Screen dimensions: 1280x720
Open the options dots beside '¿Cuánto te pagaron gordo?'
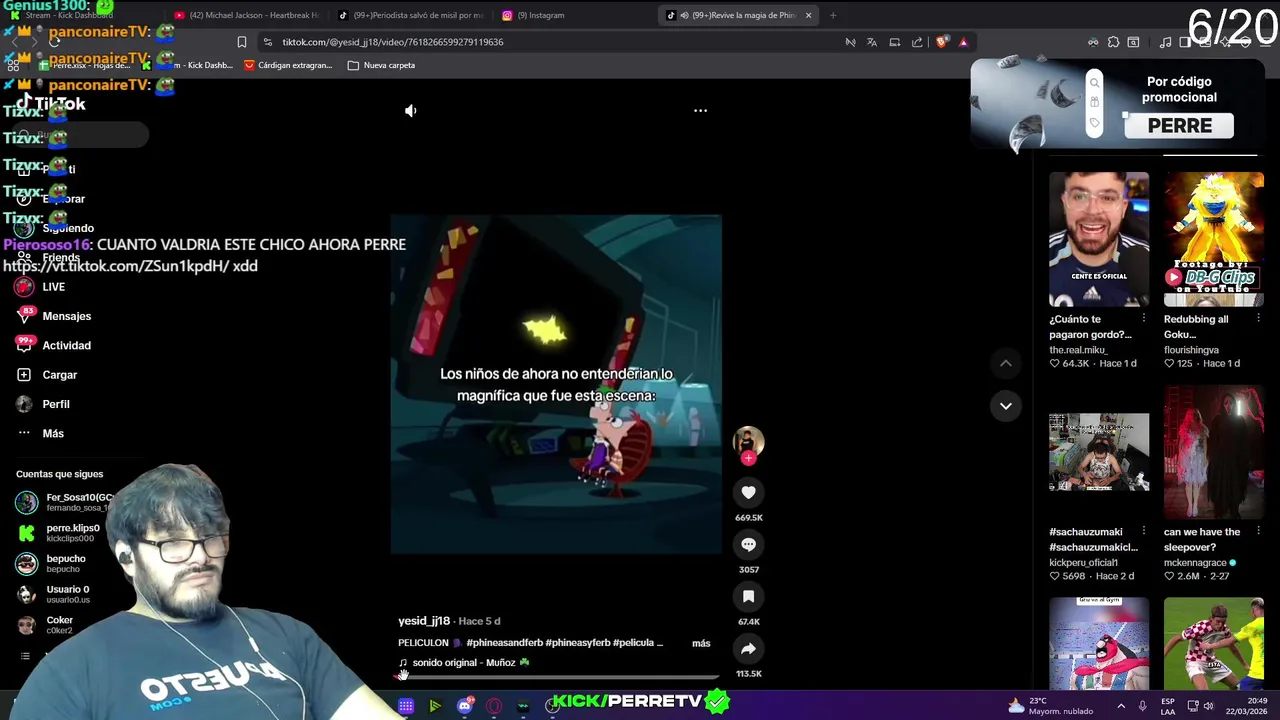tap(1144, 319)
